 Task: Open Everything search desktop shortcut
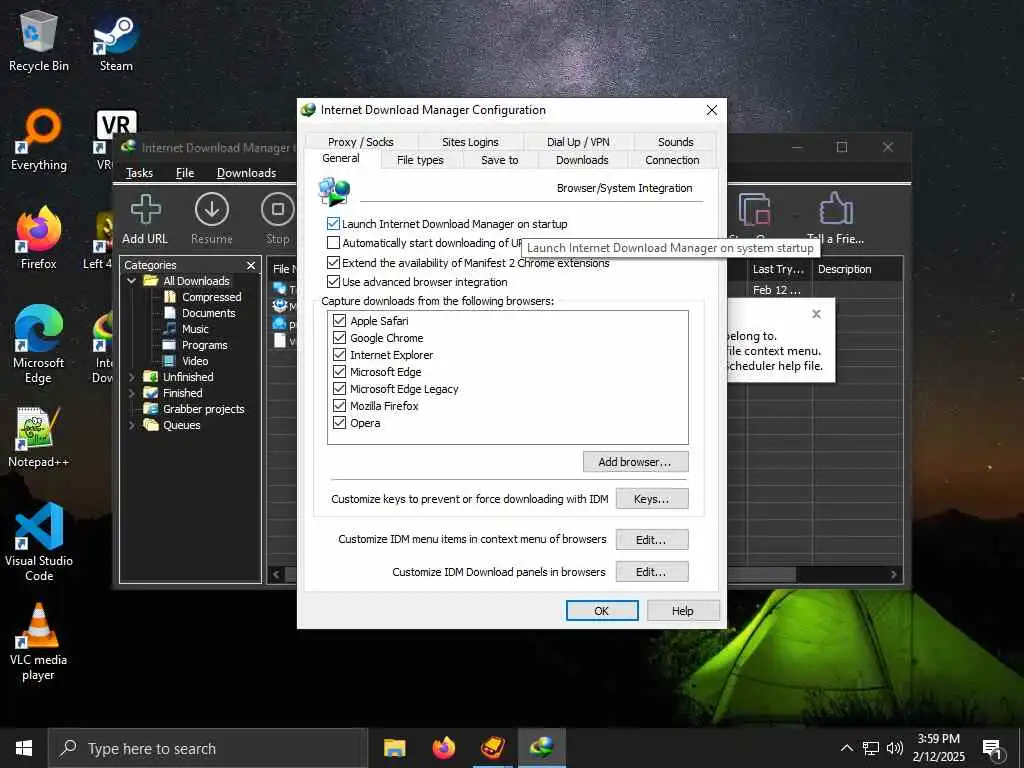[x=39, y=140]
